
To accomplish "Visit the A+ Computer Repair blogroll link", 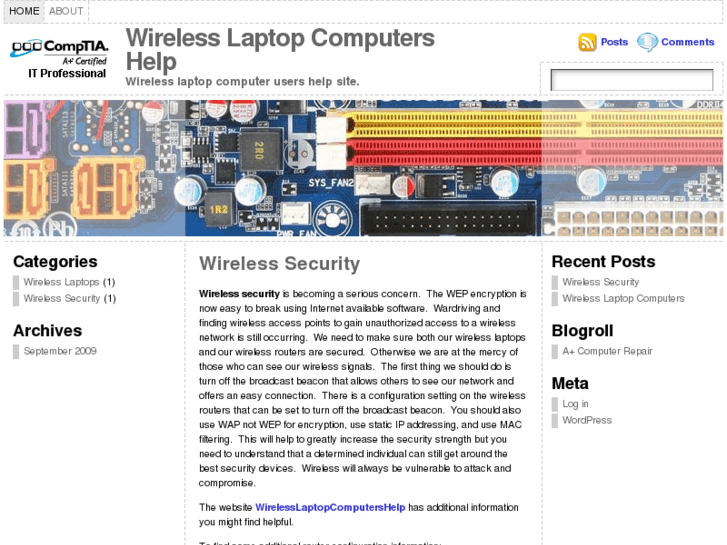I will coord(607,351).
